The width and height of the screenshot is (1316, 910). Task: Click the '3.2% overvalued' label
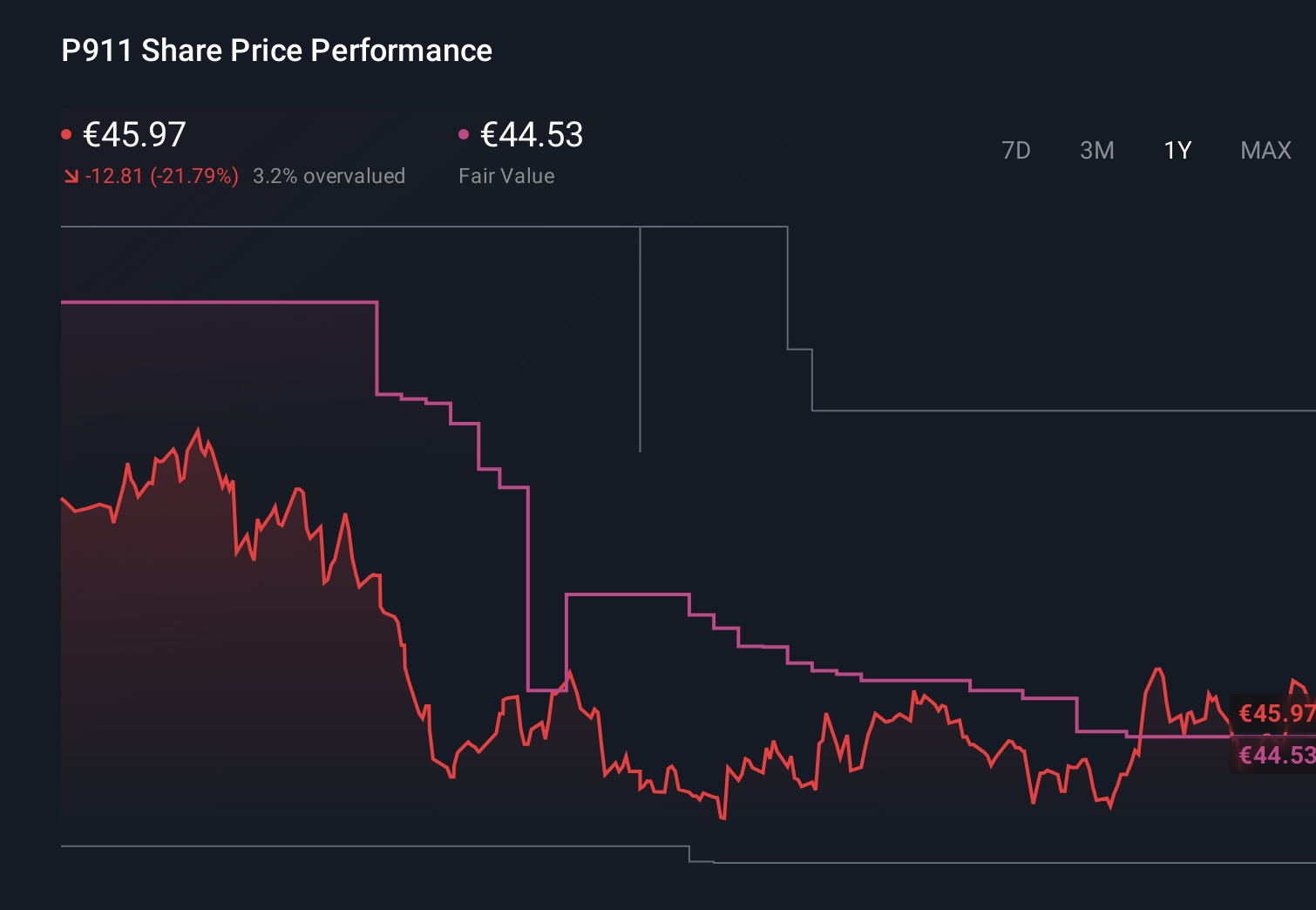[329, 176]
